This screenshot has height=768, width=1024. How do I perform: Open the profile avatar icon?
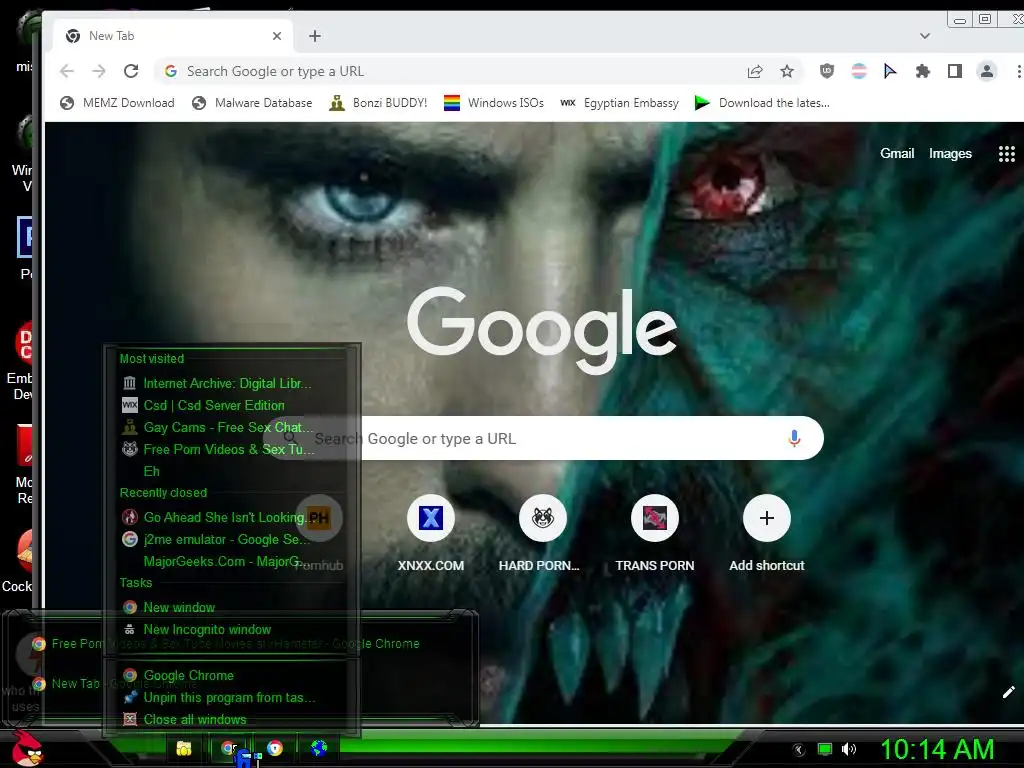[x=987, y=71]
